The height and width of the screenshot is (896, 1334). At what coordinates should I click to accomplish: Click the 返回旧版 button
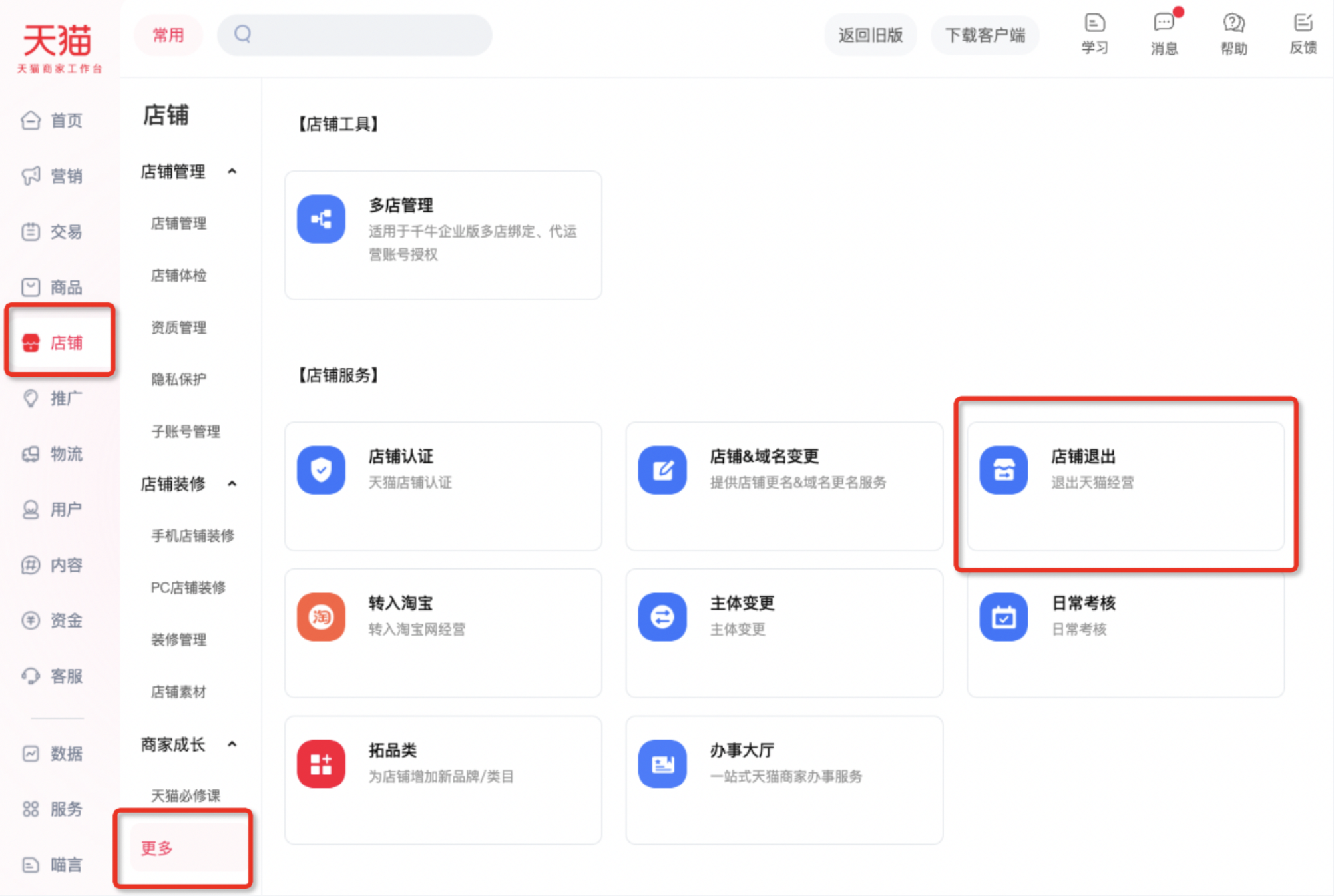[x=870, y=35]
